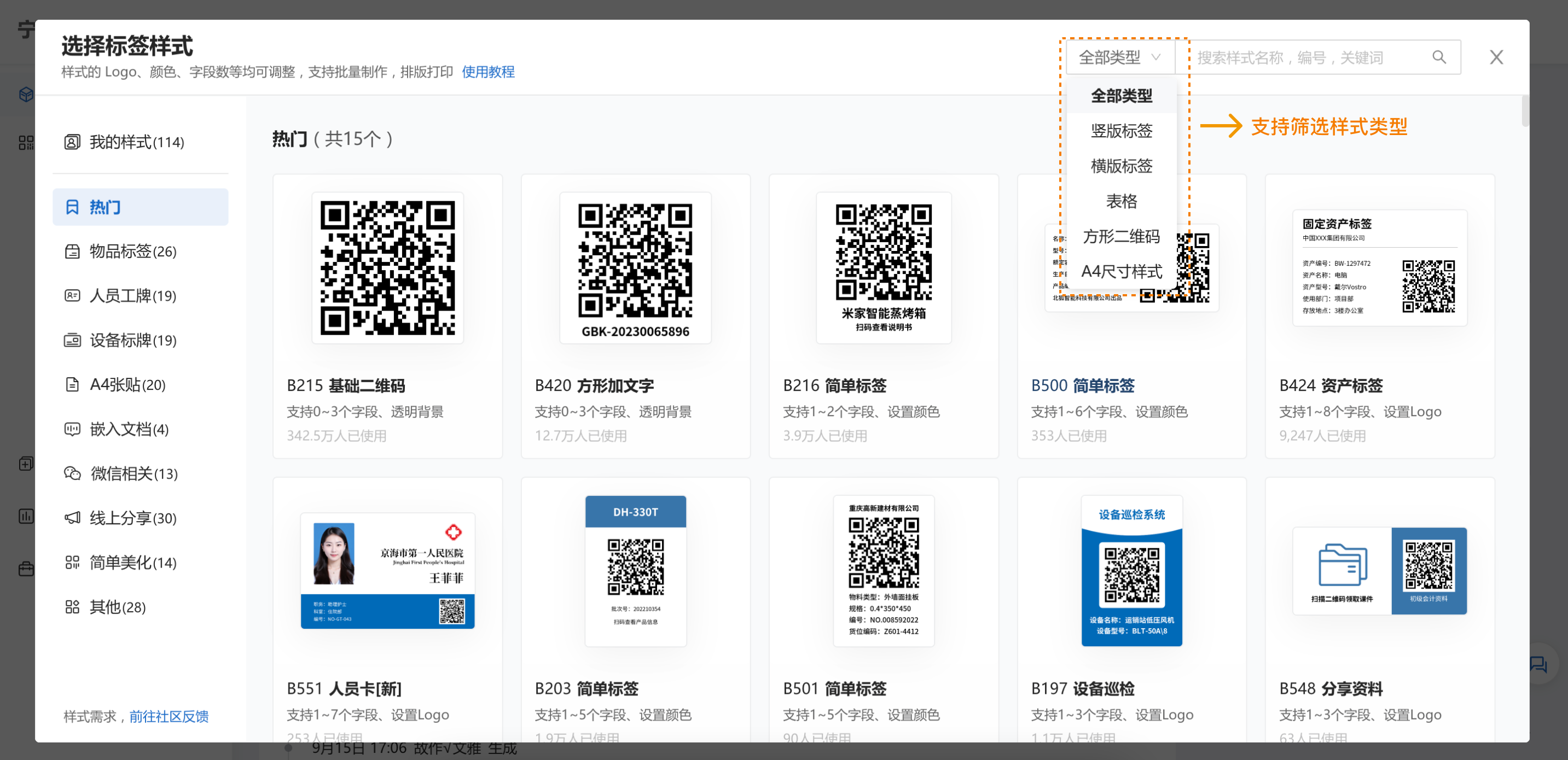Click the 热门（共15个）heading
Screen dimensions: 1568x760
[333, 139]
